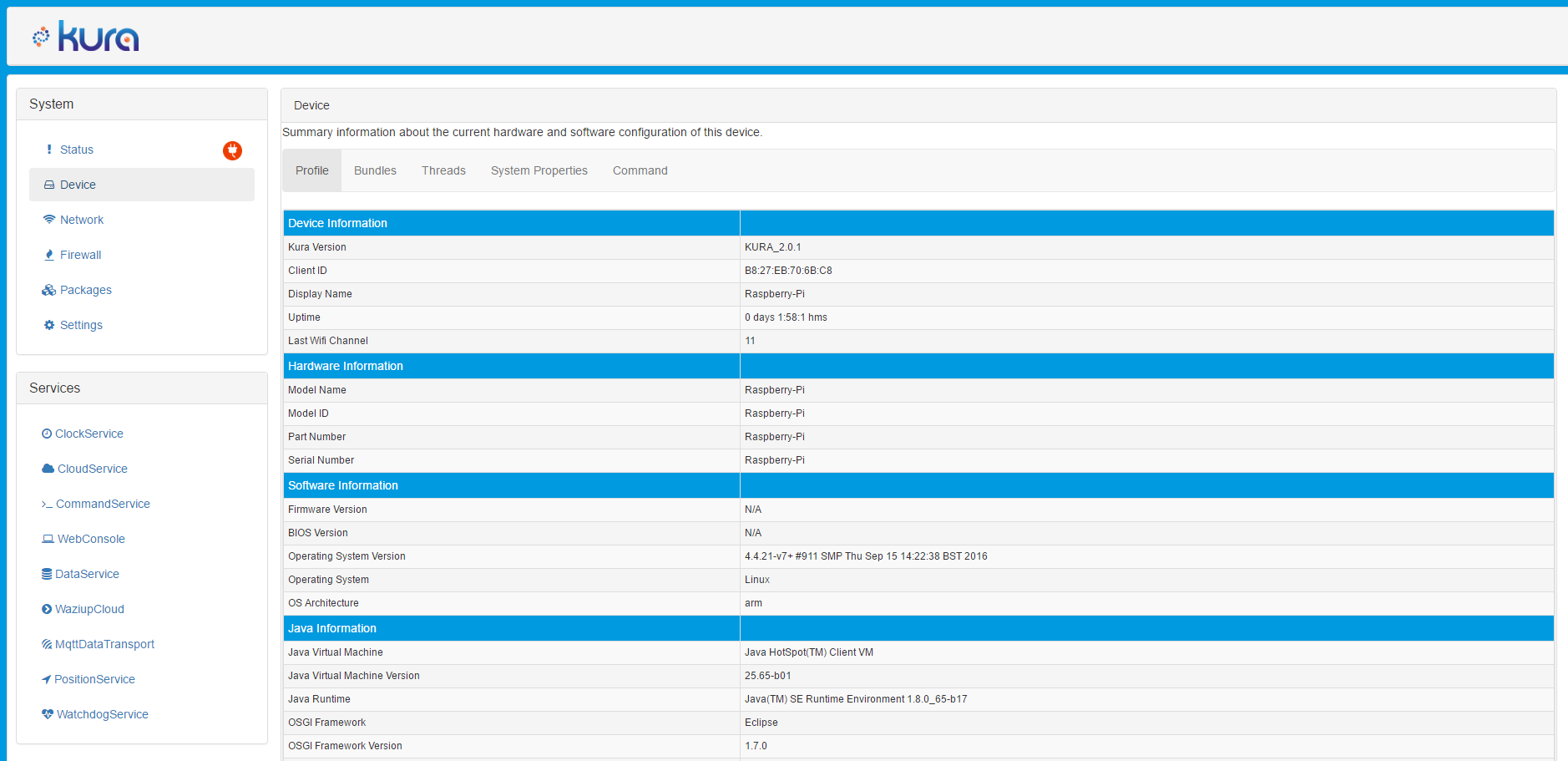1568x761 pixels.
Task: Open the Threads tab
Action: pyautogui.click(x=443, y=170)
